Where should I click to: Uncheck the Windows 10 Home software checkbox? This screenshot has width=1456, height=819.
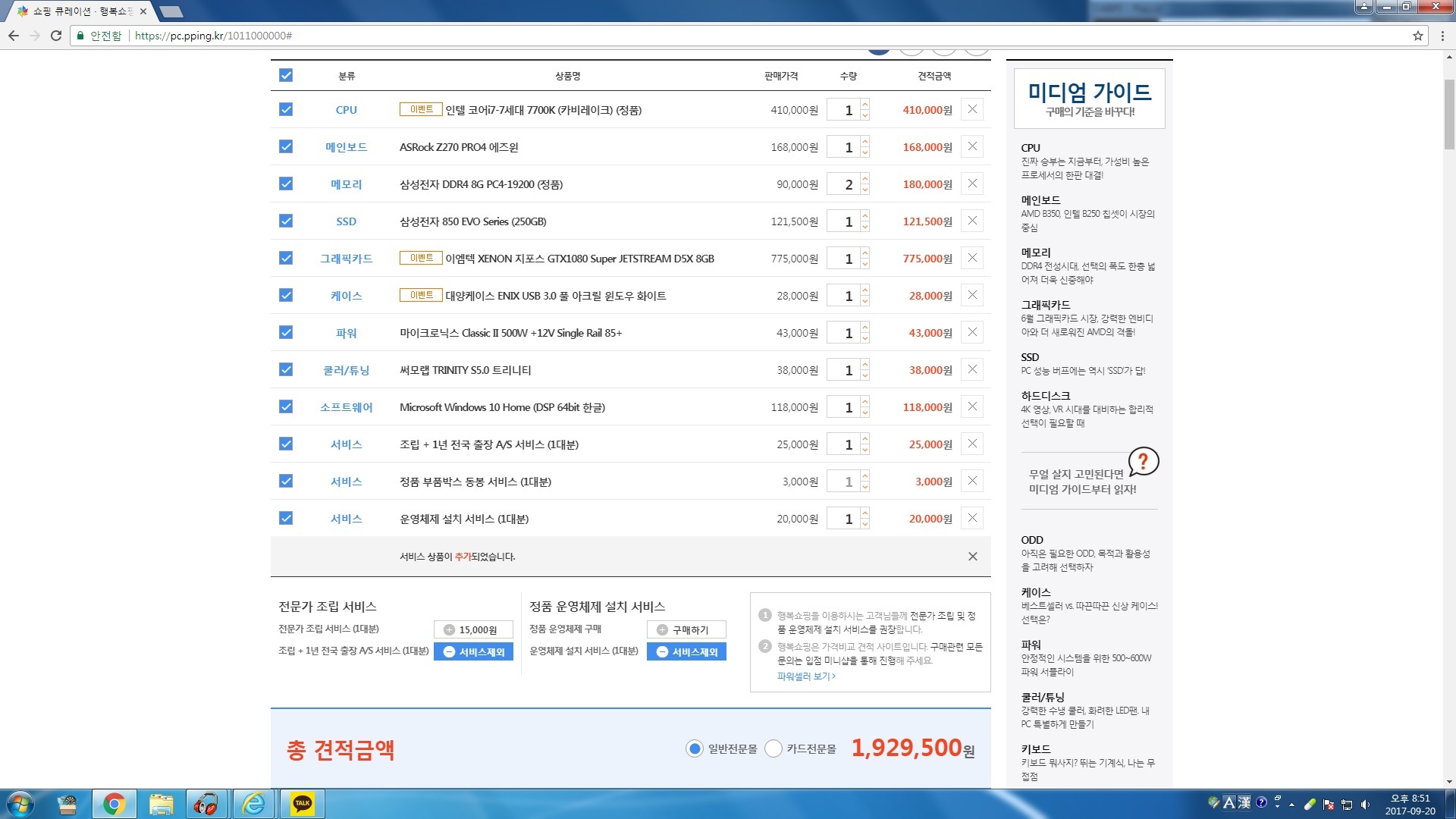coord(286,406)
